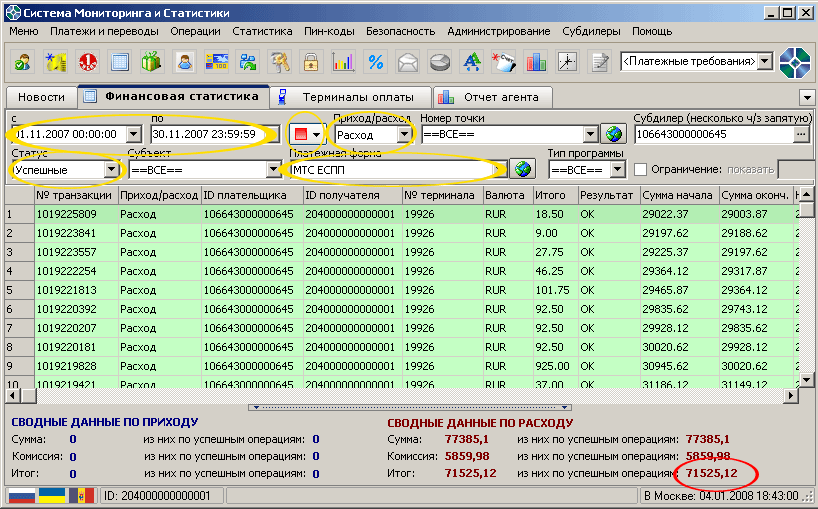This screenshot has width=818, height=509.
Task: Click the percent sign toolbar icon
Action: pos(376,62)
